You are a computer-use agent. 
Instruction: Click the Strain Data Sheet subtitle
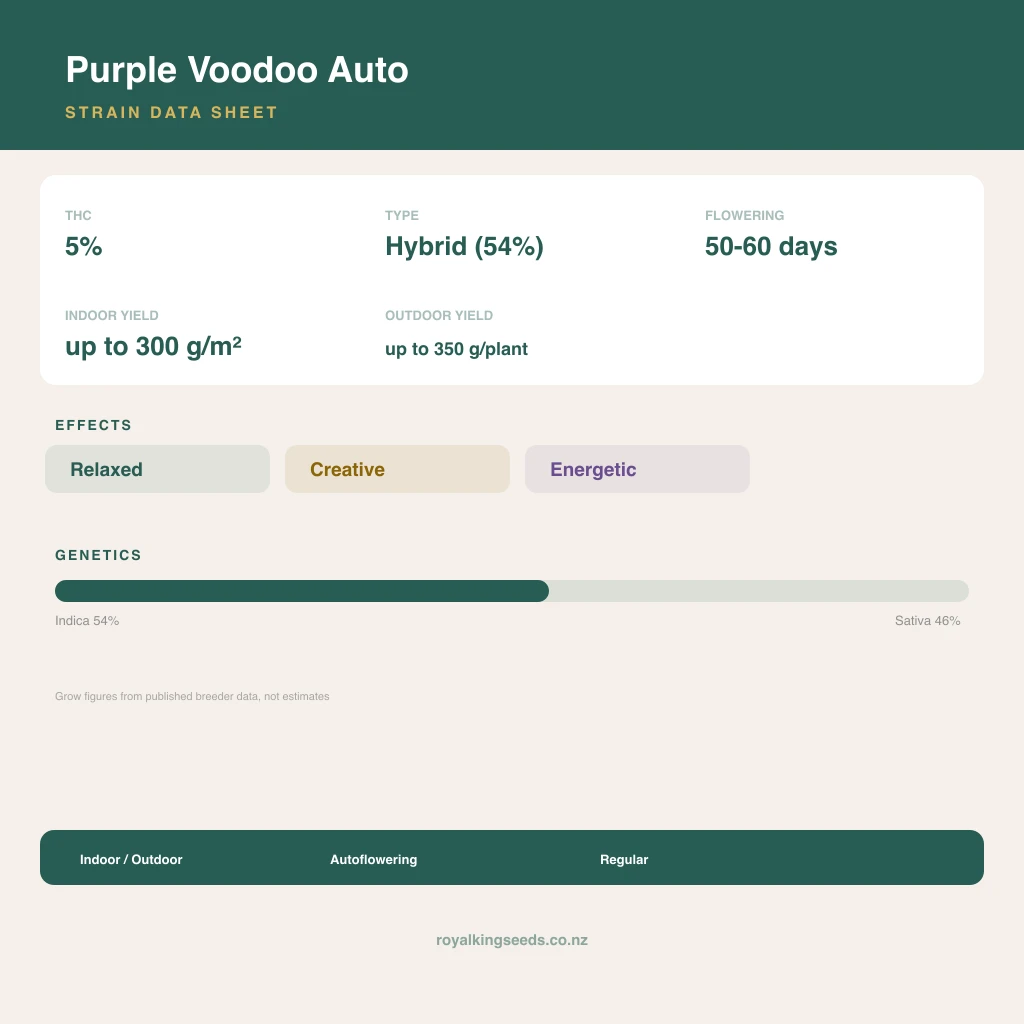pyautogui.click(x=172, y=112)
